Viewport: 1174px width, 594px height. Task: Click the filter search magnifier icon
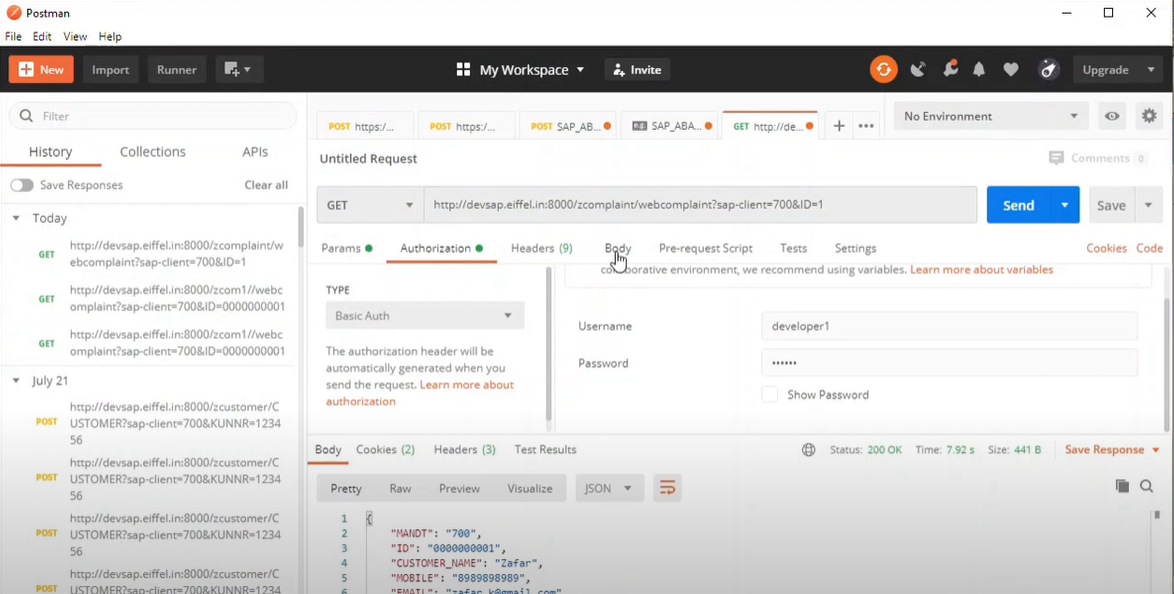pyautogui.click(x=27, y=116)
